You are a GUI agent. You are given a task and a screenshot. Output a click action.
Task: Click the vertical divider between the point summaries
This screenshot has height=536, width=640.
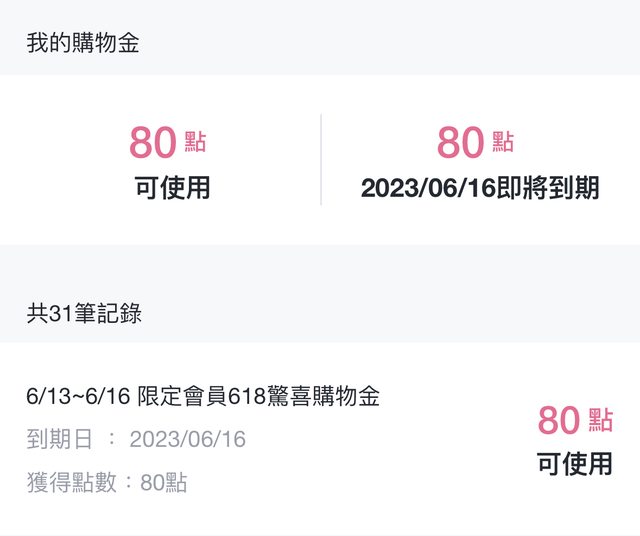(321, 160)
